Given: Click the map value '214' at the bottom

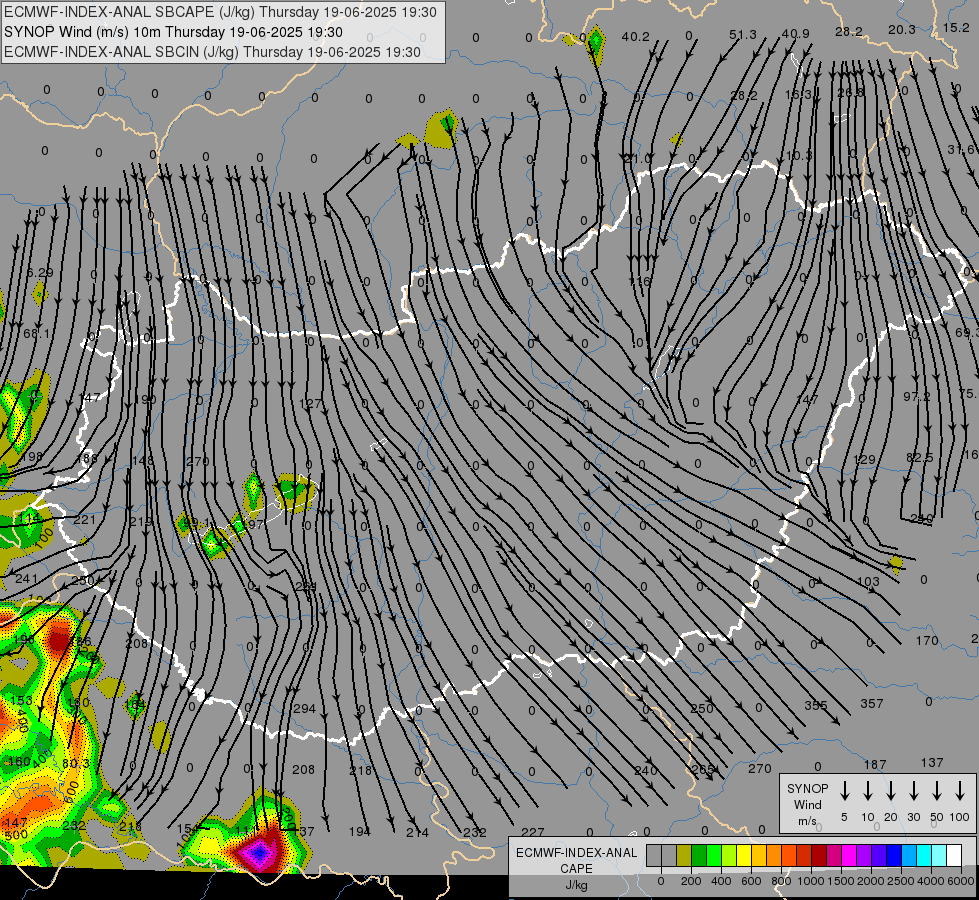Looking at the screenshot, I should coord(418,833).
